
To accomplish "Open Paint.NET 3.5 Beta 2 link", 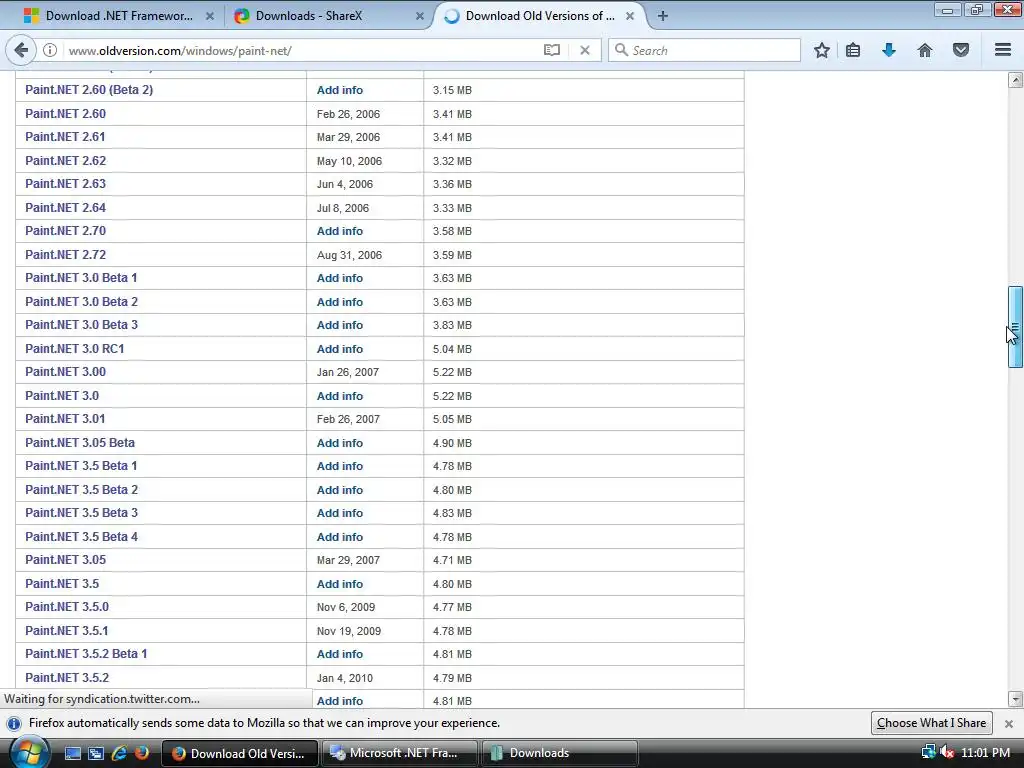I will (x=81, y=489).
